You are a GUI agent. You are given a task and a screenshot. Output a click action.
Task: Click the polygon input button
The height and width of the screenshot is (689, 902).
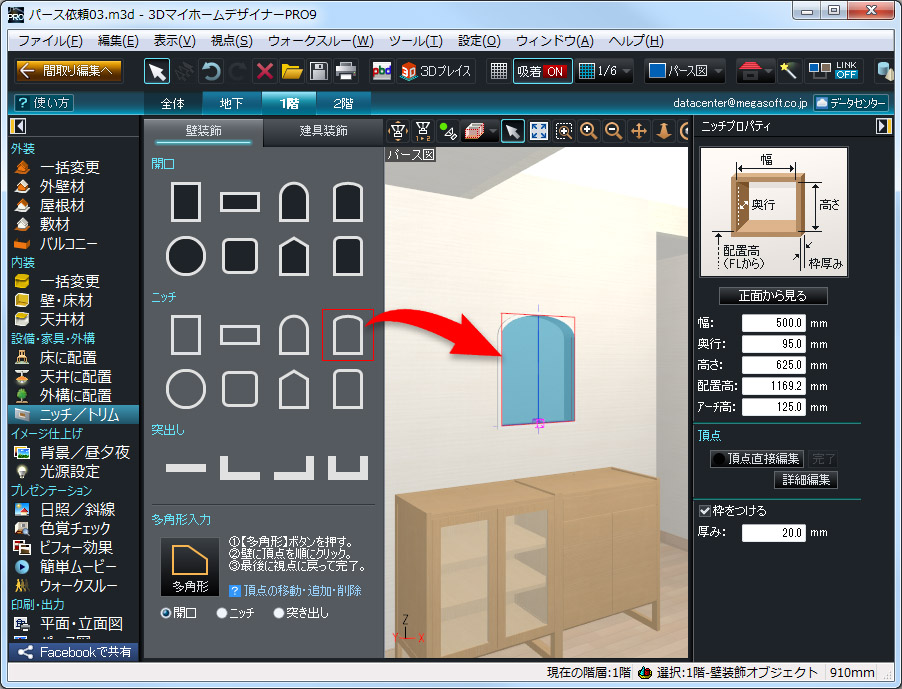[190, 566]
